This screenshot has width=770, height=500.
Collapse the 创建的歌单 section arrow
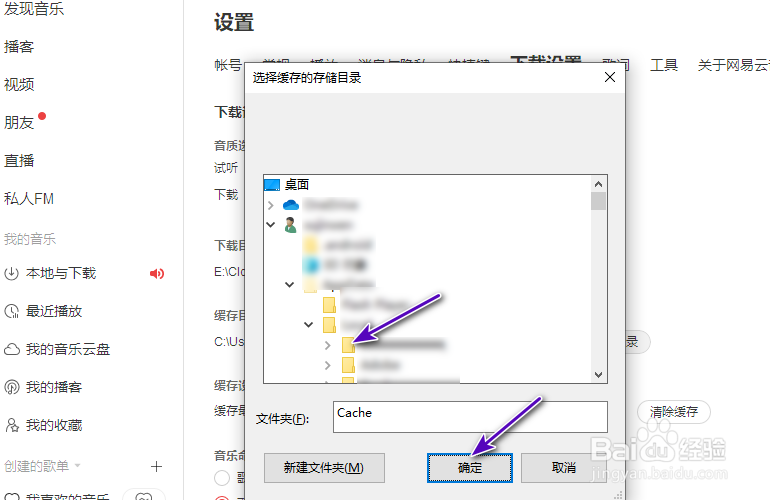[77, 465]
